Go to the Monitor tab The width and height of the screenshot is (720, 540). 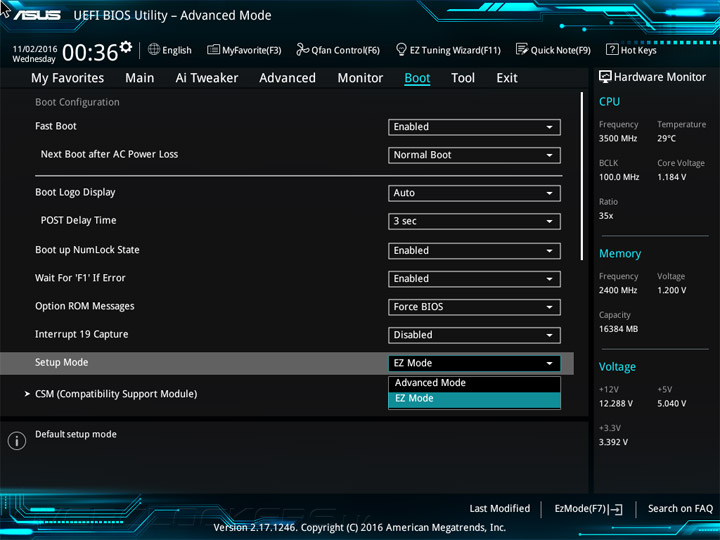pyautogui.click(x=360, y=78)
